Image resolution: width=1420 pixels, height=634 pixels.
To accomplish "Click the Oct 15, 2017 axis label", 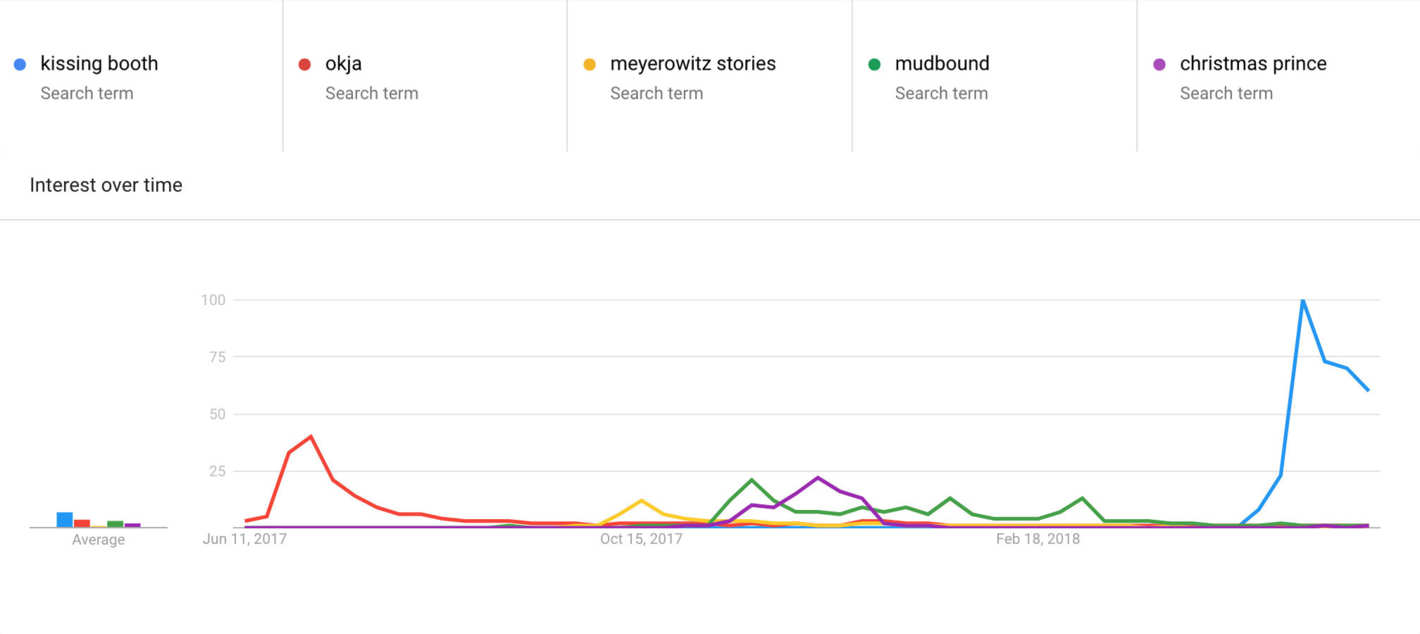I will coord(641,539).
